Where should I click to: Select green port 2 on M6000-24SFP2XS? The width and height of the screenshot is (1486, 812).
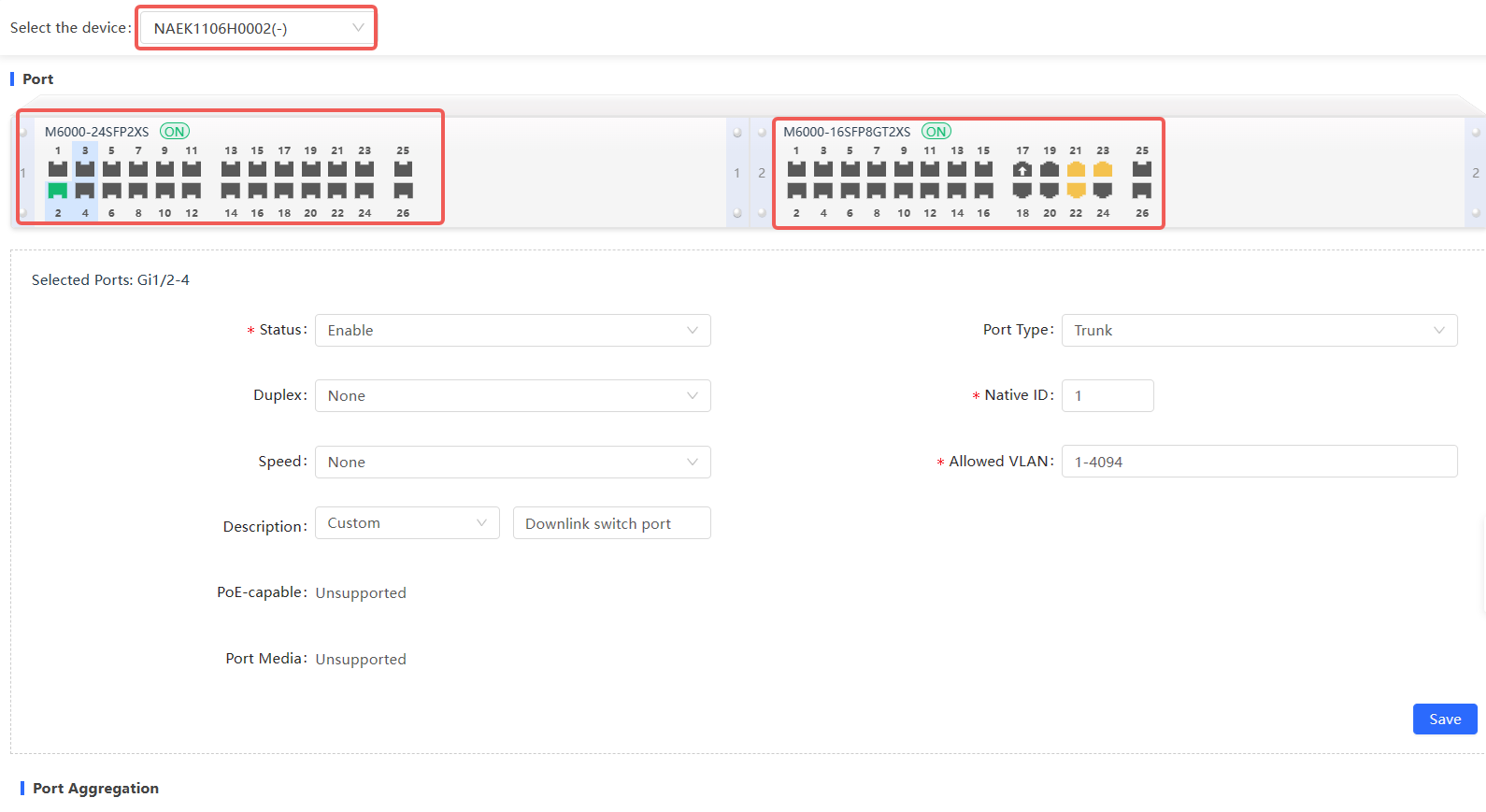(x=58, y=191)
